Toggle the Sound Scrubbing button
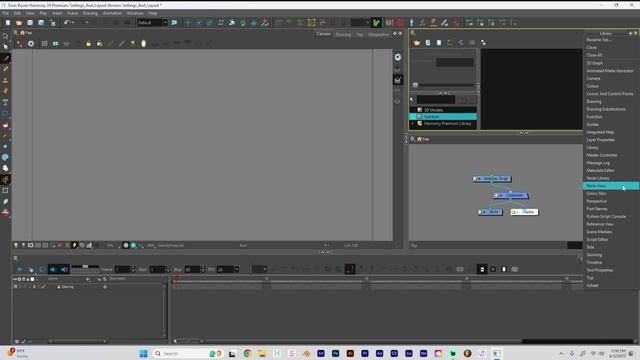Image resolution: width=640 pixels, height=360 pixels. [64, 269]
